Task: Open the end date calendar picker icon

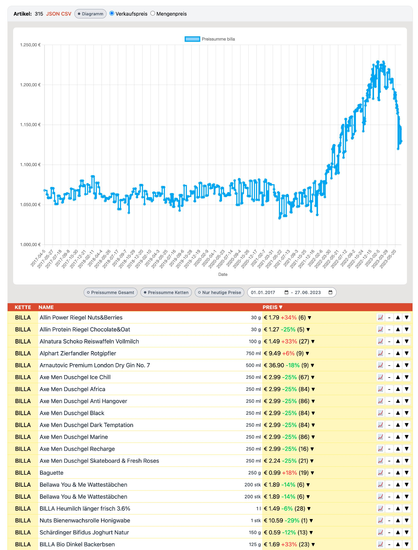Action: coord(330,292)
